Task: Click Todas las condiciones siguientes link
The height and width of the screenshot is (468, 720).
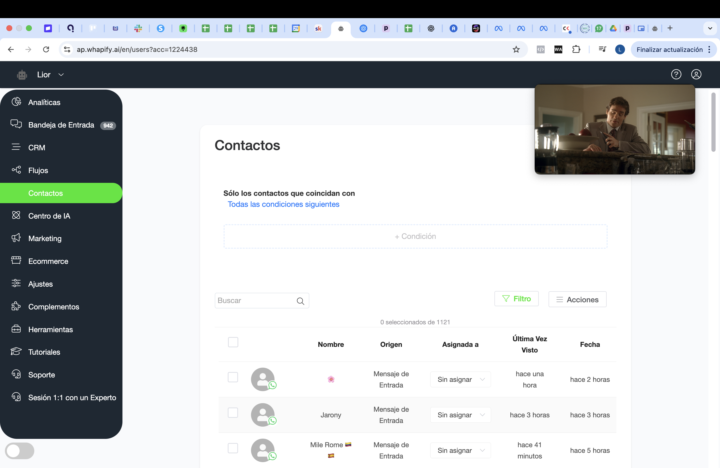Action: pos(283,204)
